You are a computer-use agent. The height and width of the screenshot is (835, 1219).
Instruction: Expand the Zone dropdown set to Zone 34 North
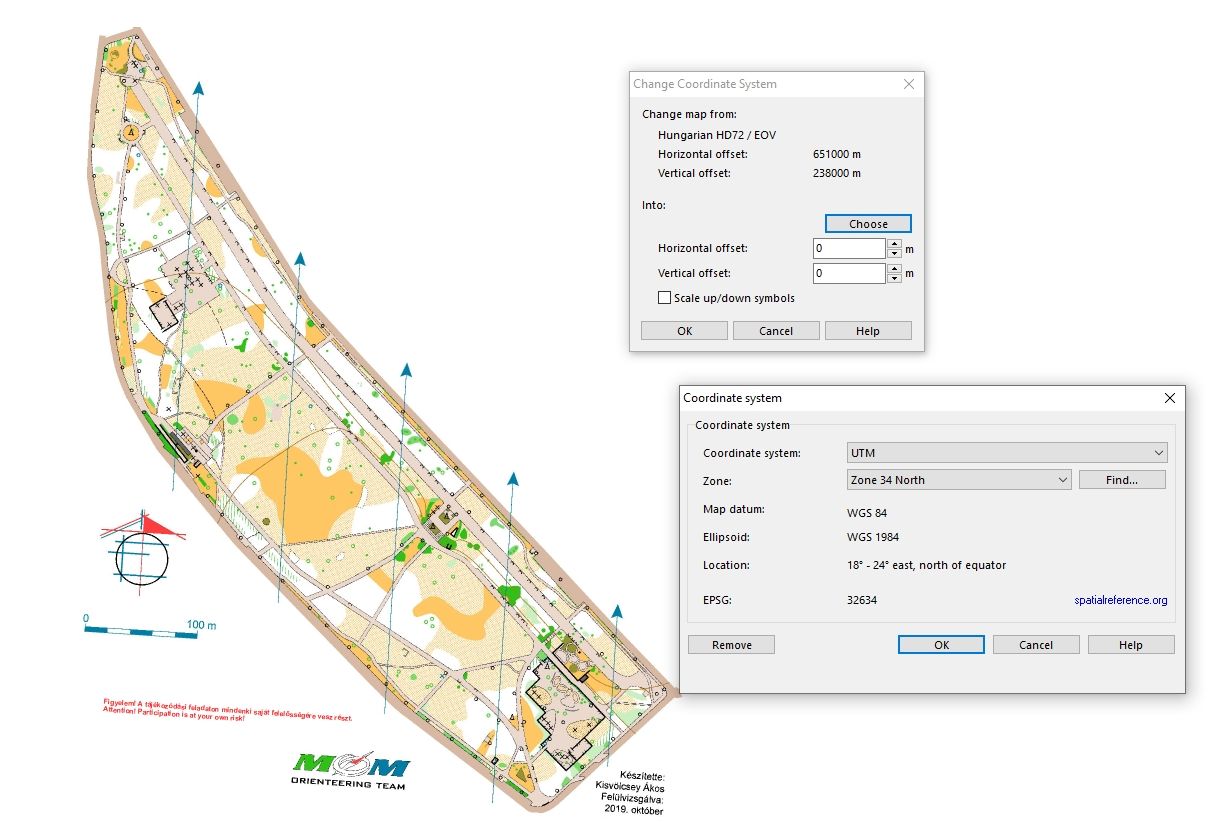click(958, 480)
